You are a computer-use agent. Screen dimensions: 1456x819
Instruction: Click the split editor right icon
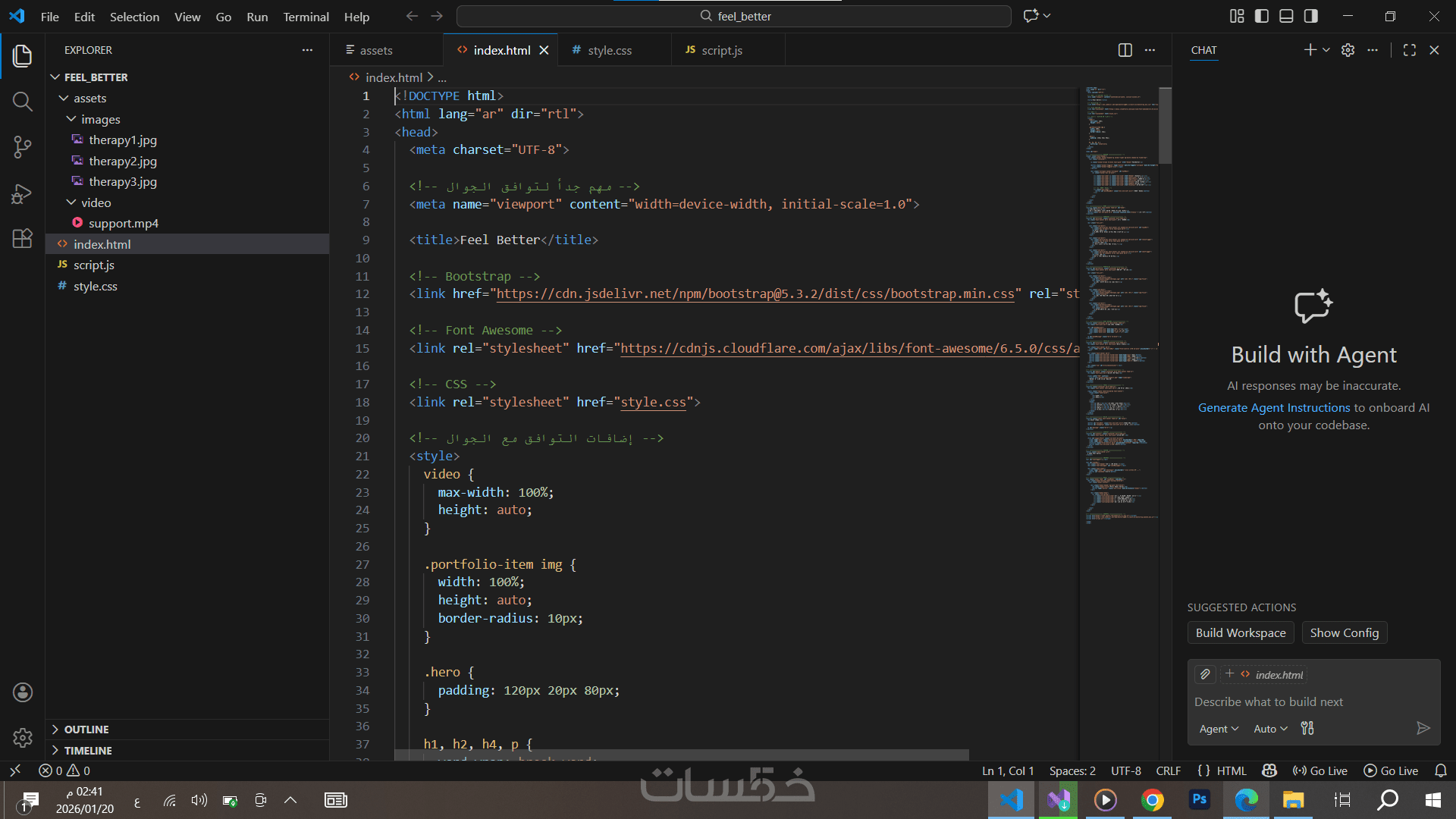tap(1125, 50)
